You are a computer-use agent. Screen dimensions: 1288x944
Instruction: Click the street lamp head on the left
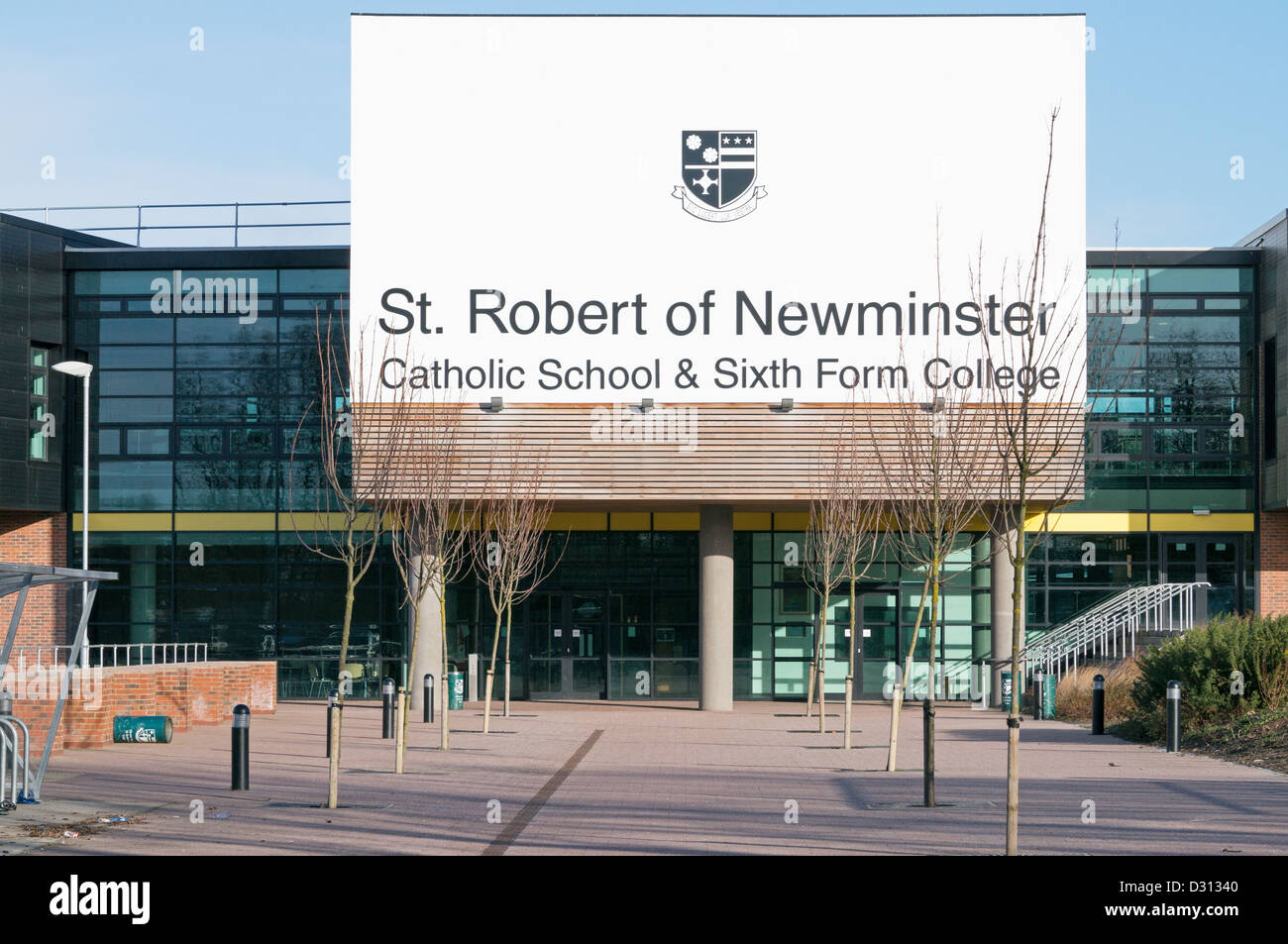point(72,368)
